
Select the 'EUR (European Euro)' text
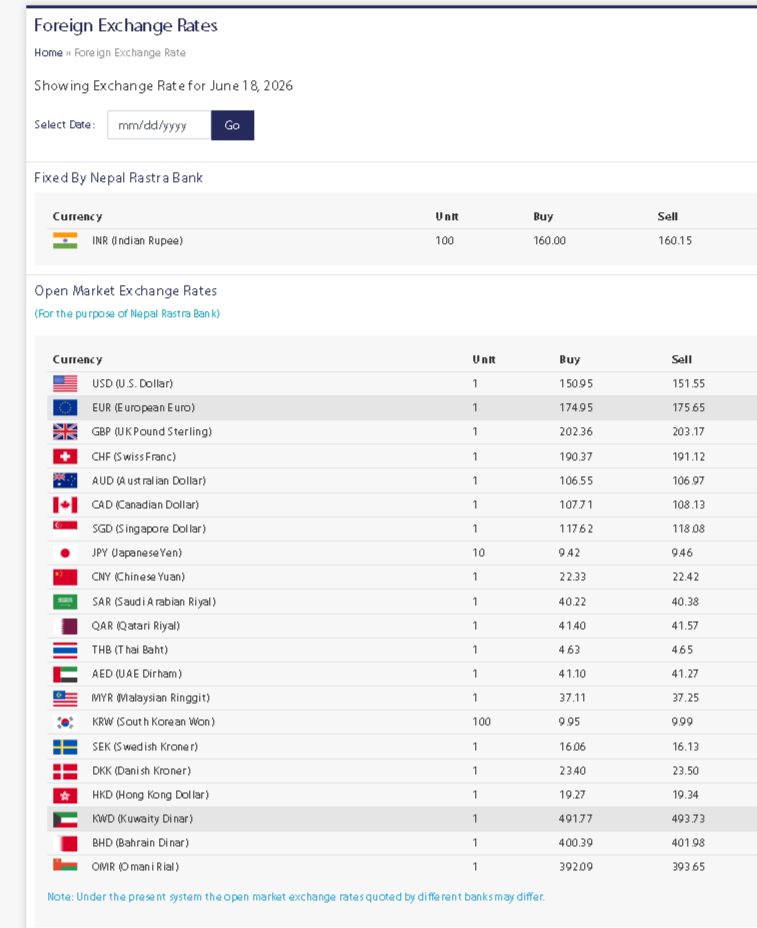pos(143,407)
